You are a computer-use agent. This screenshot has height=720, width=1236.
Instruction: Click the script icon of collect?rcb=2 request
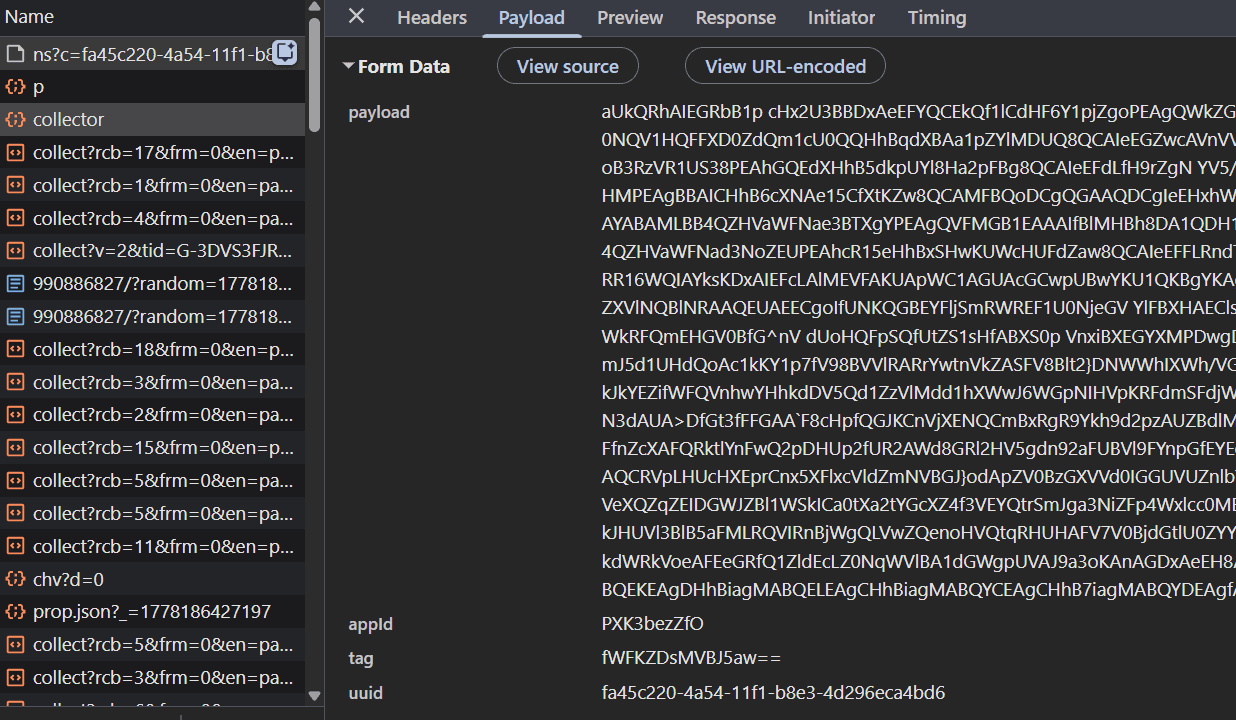click(x=15, y=415)
